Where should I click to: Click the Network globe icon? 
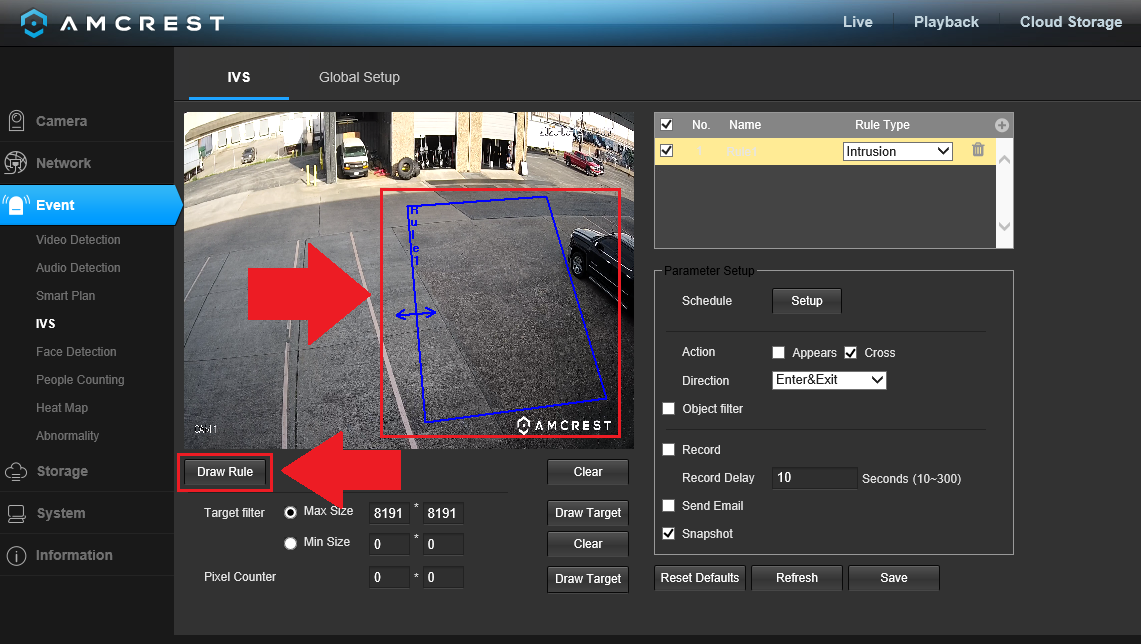tap(15, 163)
